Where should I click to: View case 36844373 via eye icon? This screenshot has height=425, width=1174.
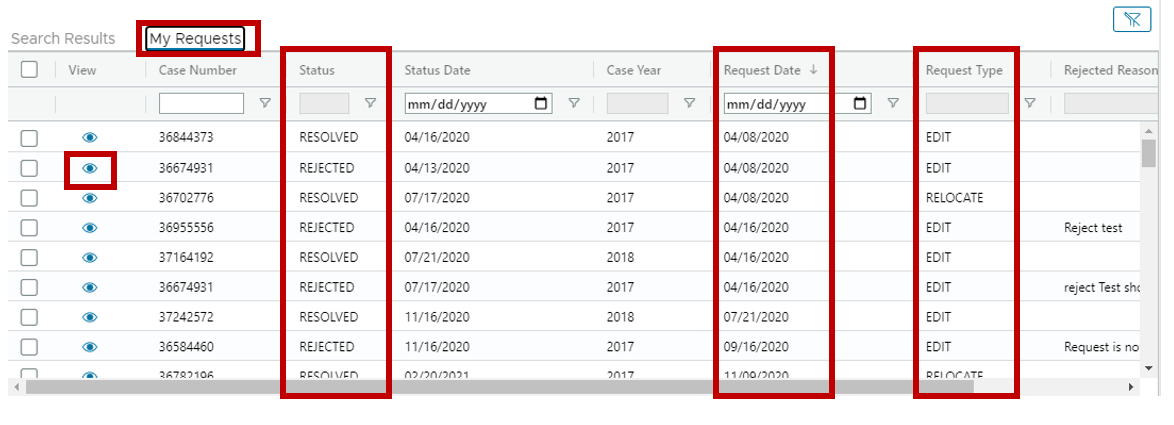tap(90, 138)
